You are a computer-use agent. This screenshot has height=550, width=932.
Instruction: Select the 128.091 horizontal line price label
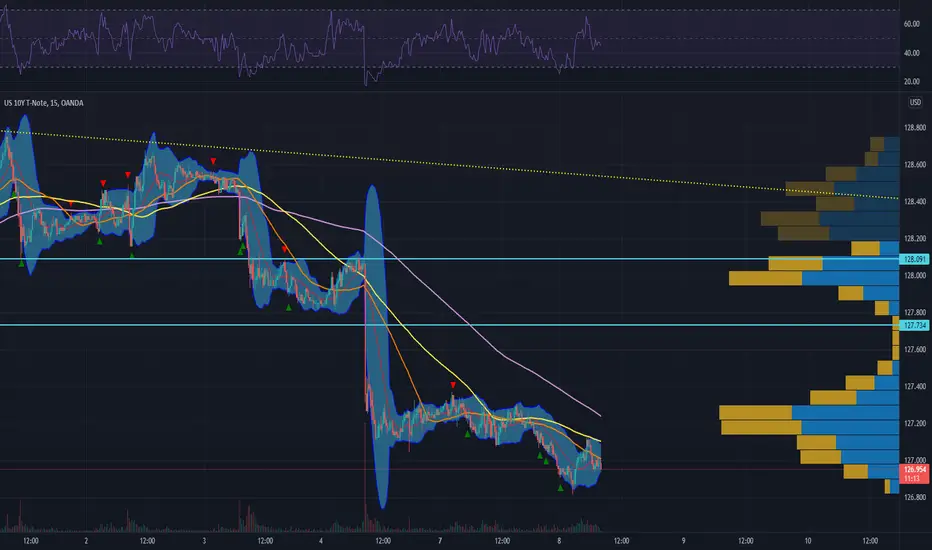point(915,259)
